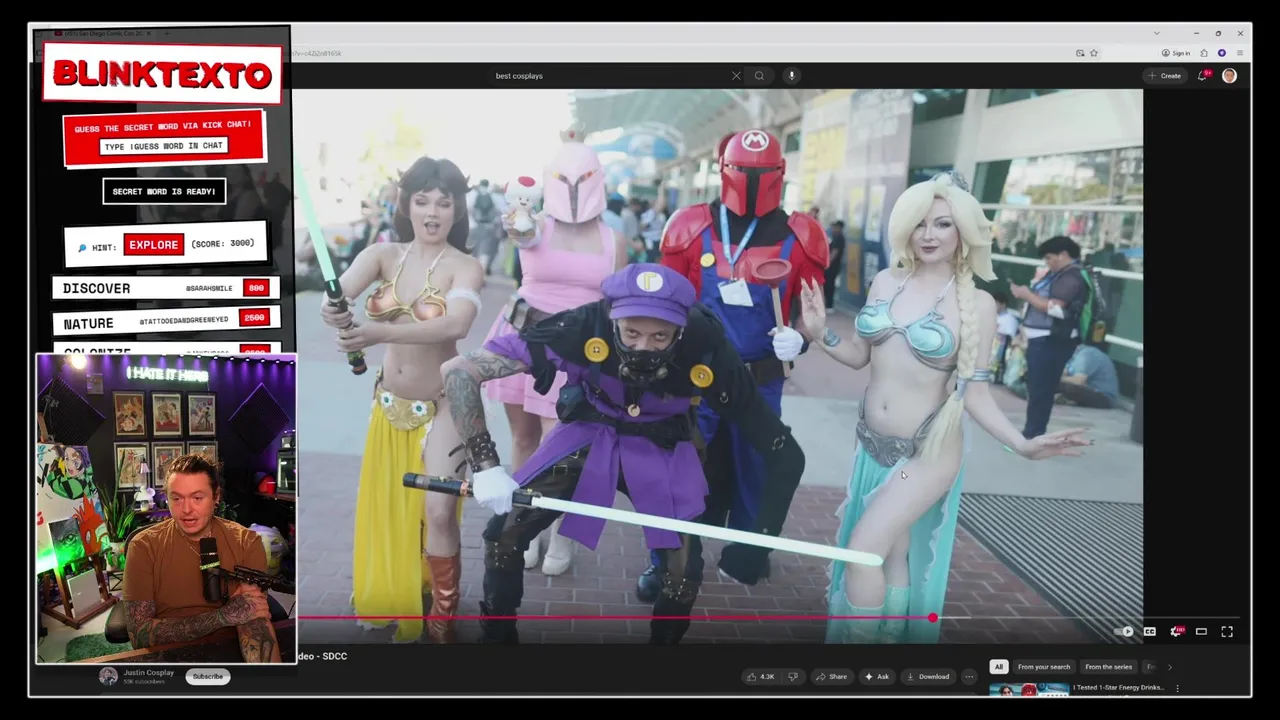1280x720 pixels.
Task: Show more chips with the right arrow
Action: tap(1169, 667)
